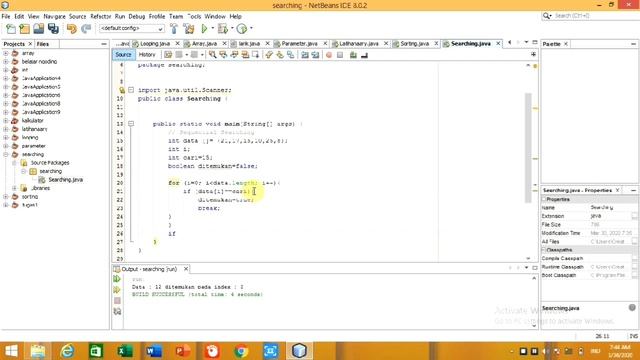Switch to the Files panel tab

(x=42, y=44)
